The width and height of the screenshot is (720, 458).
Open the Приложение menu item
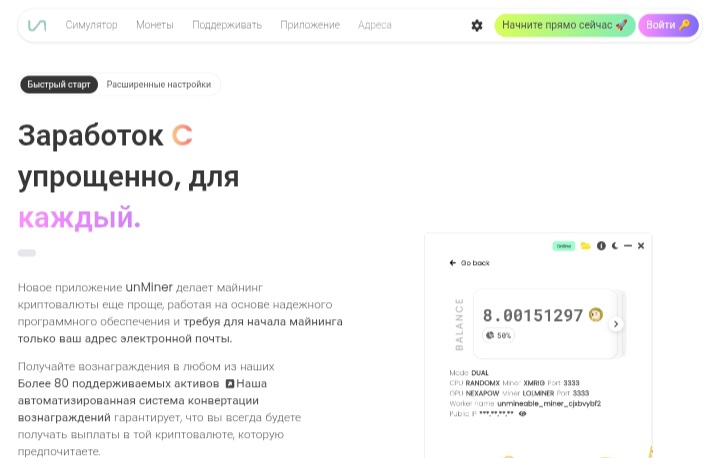(310, 25)
